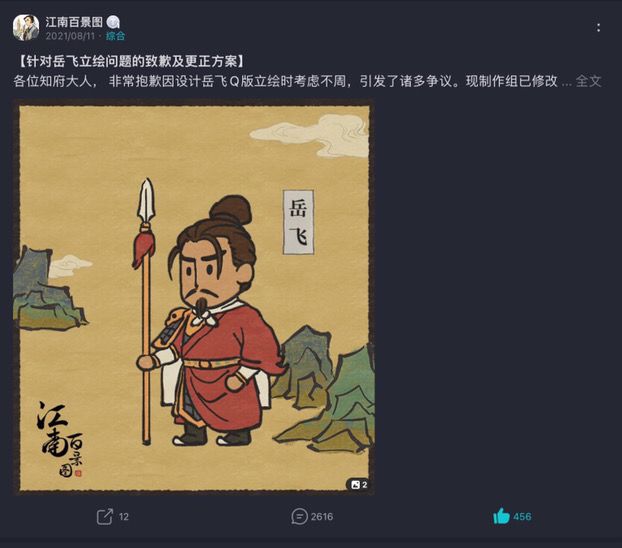622x548 pixels.
Task: Click the image count badge showing 2
Action: [x=359, y=485]
